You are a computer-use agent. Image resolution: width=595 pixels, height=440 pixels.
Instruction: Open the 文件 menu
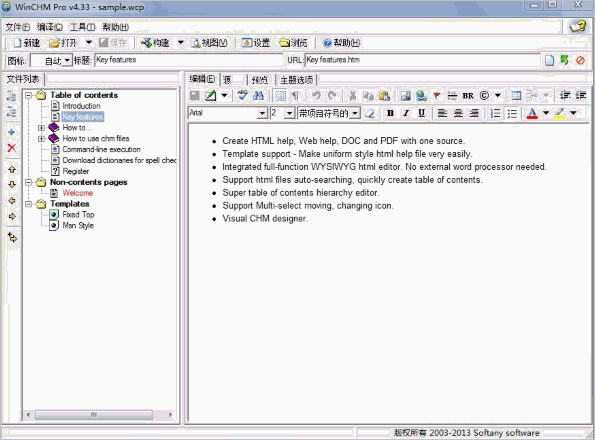pyautogui.click(x=17, y=27)
